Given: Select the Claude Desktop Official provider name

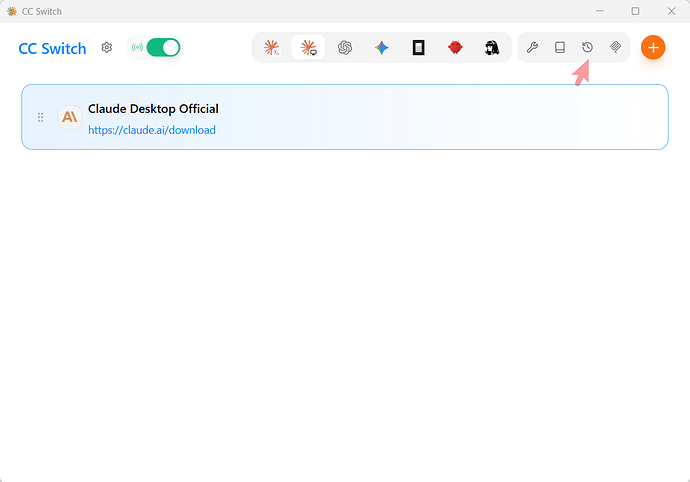Looking at the screenshot, I should 153,109.
